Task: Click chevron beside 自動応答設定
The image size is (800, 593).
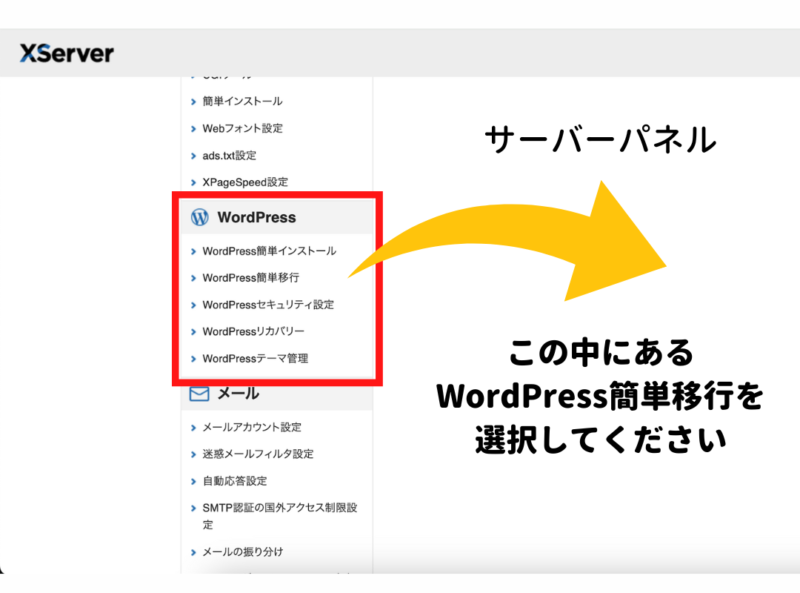Action: tap(193, 482)
